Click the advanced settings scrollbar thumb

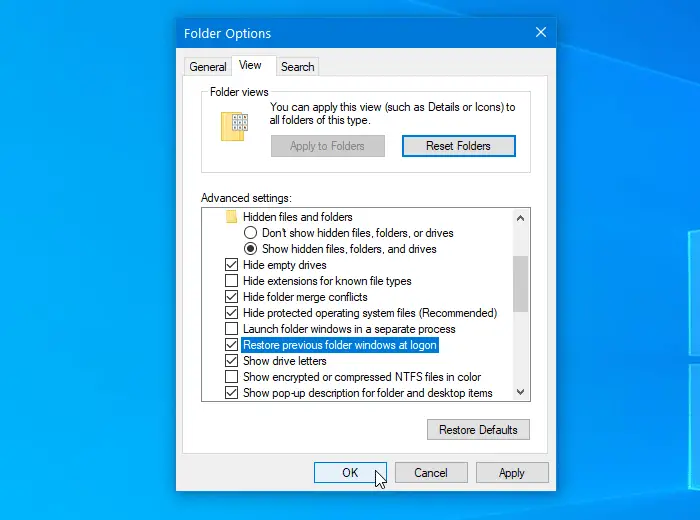pos(521,284)
